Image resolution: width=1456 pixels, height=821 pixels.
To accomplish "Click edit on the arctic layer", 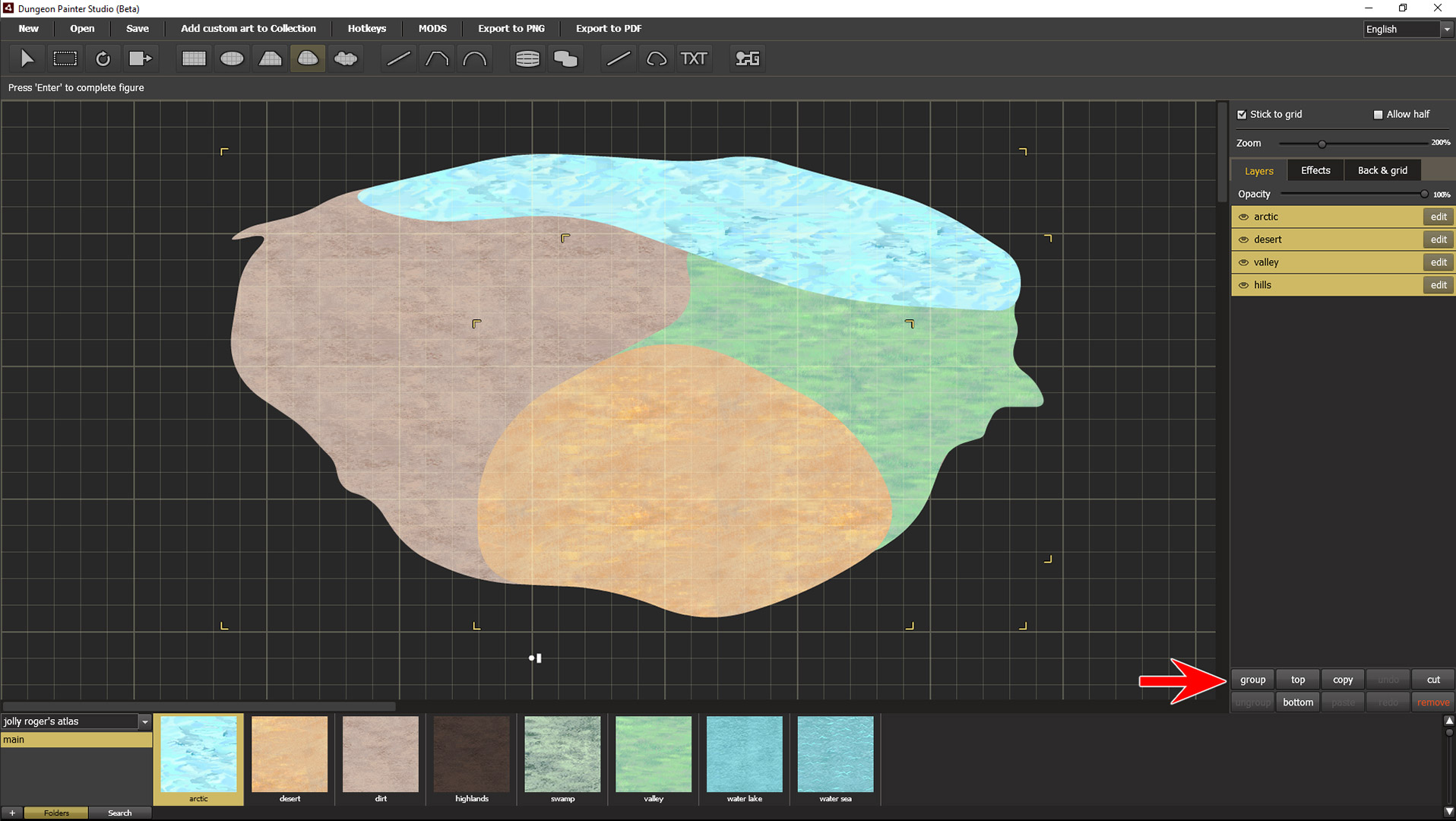I will pos(1439,217).
